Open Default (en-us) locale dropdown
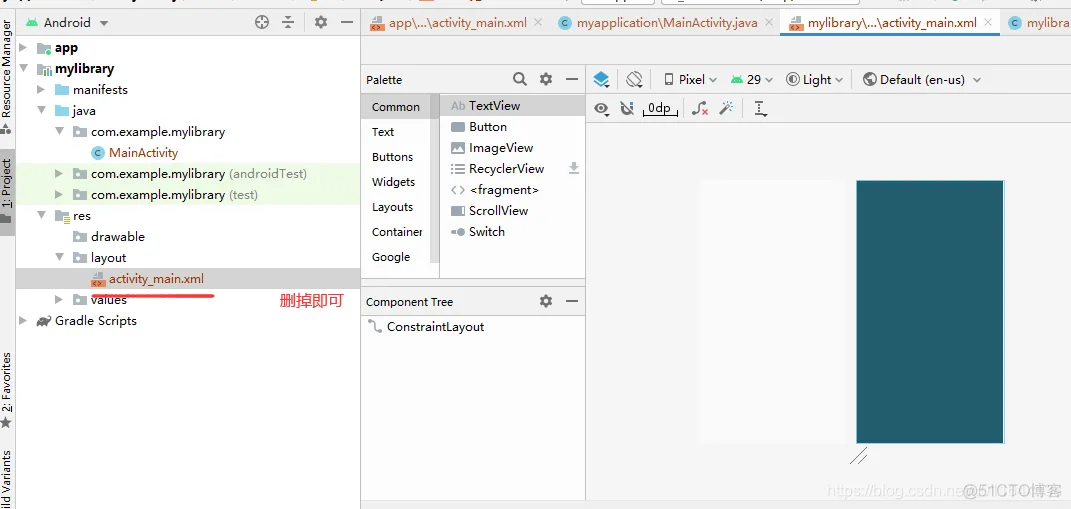1071x509 pixels. pyautogui.click(x=922, y=80)
